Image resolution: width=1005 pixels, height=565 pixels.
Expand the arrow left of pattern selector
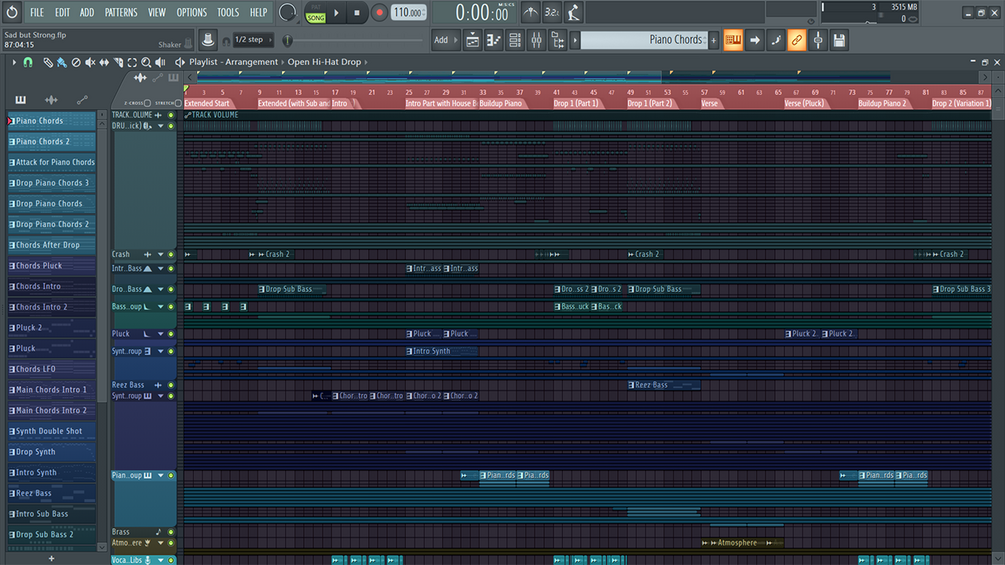point(575,40)
